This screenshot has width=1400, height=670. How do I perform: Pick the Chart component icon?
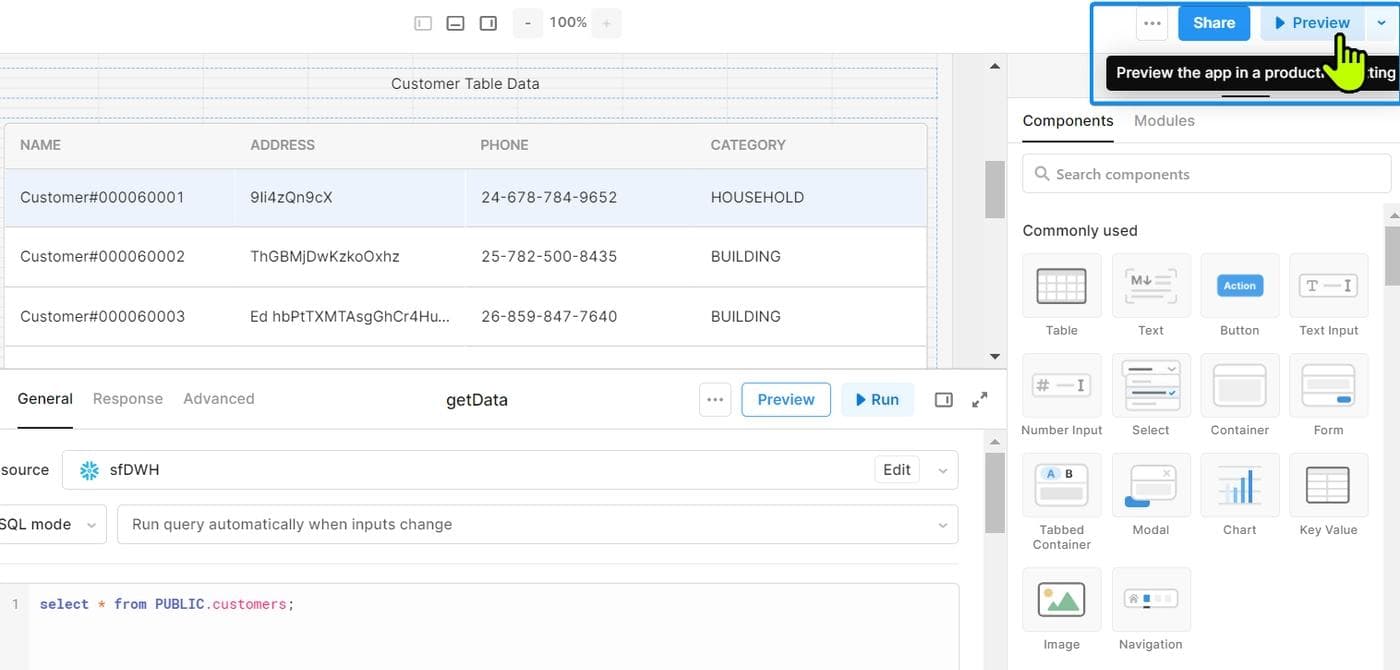[x=1239, y=486]
